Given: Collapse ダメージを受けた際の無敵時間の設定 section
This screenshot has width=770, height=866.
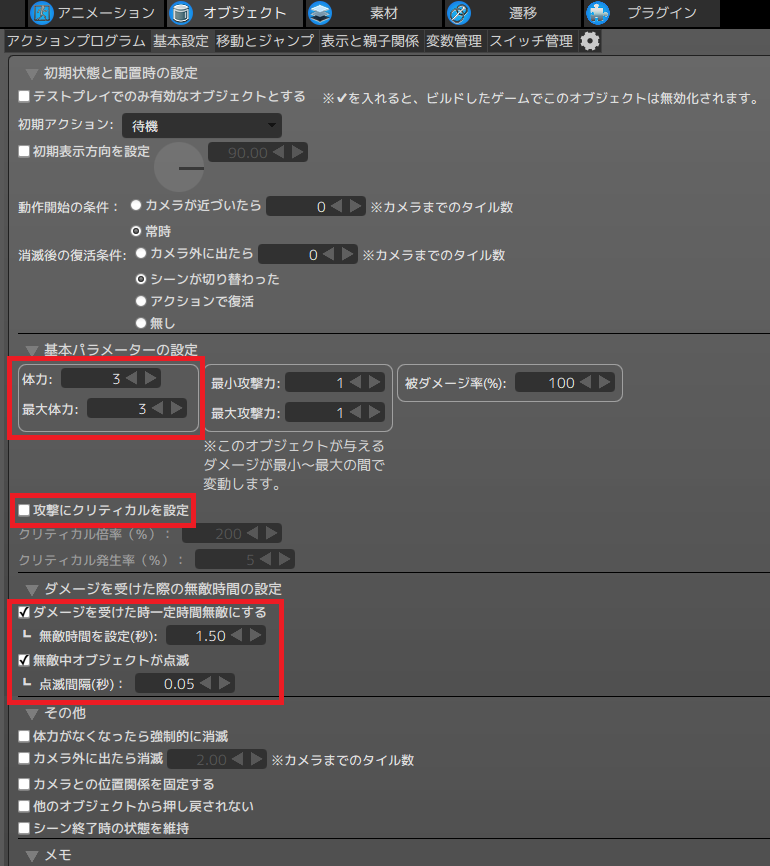Looking at the screenshot, I should 31,590.
